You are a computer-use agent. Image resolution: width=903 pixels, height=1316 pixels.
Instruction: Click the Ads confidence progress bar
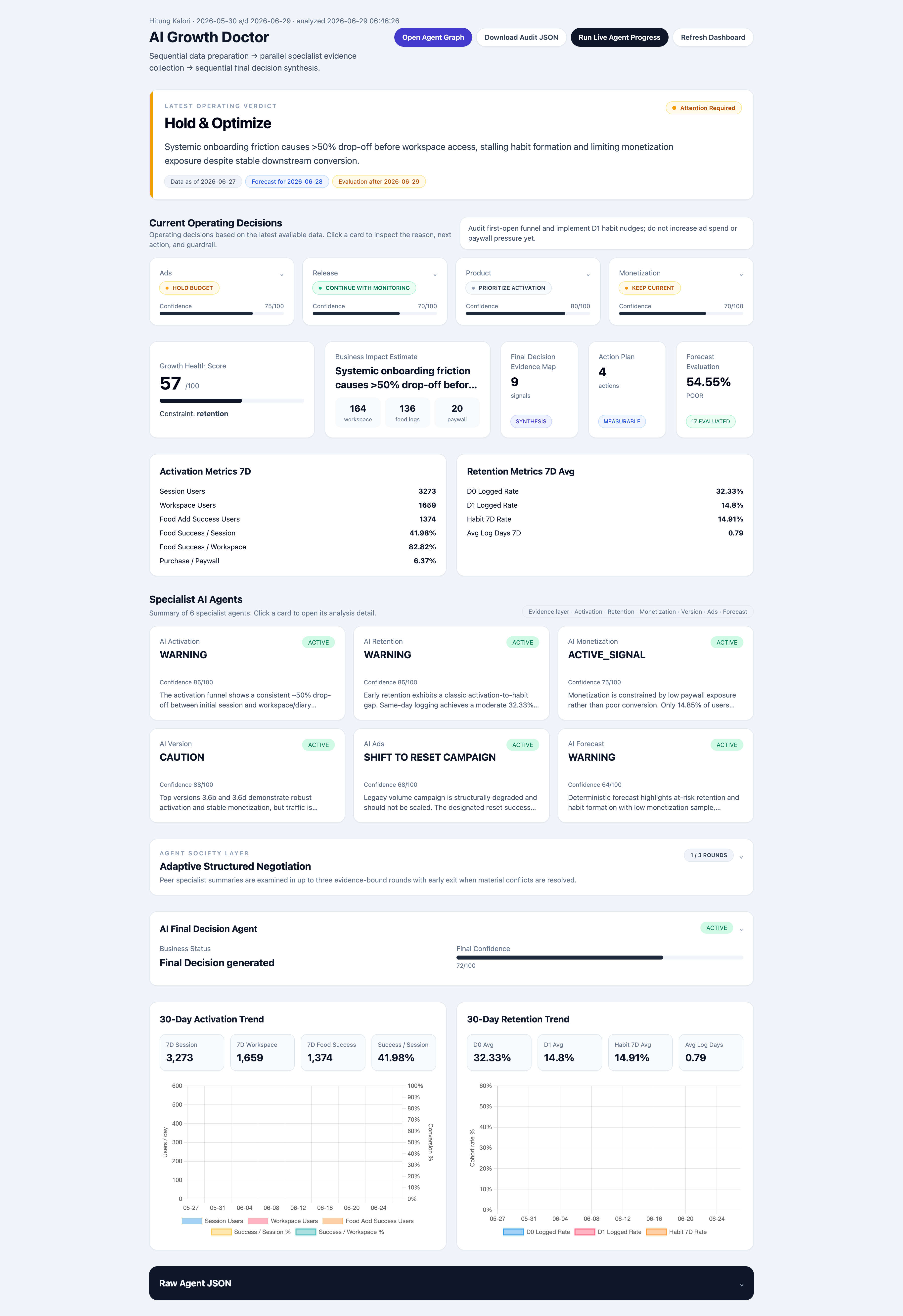coord(222,313)
